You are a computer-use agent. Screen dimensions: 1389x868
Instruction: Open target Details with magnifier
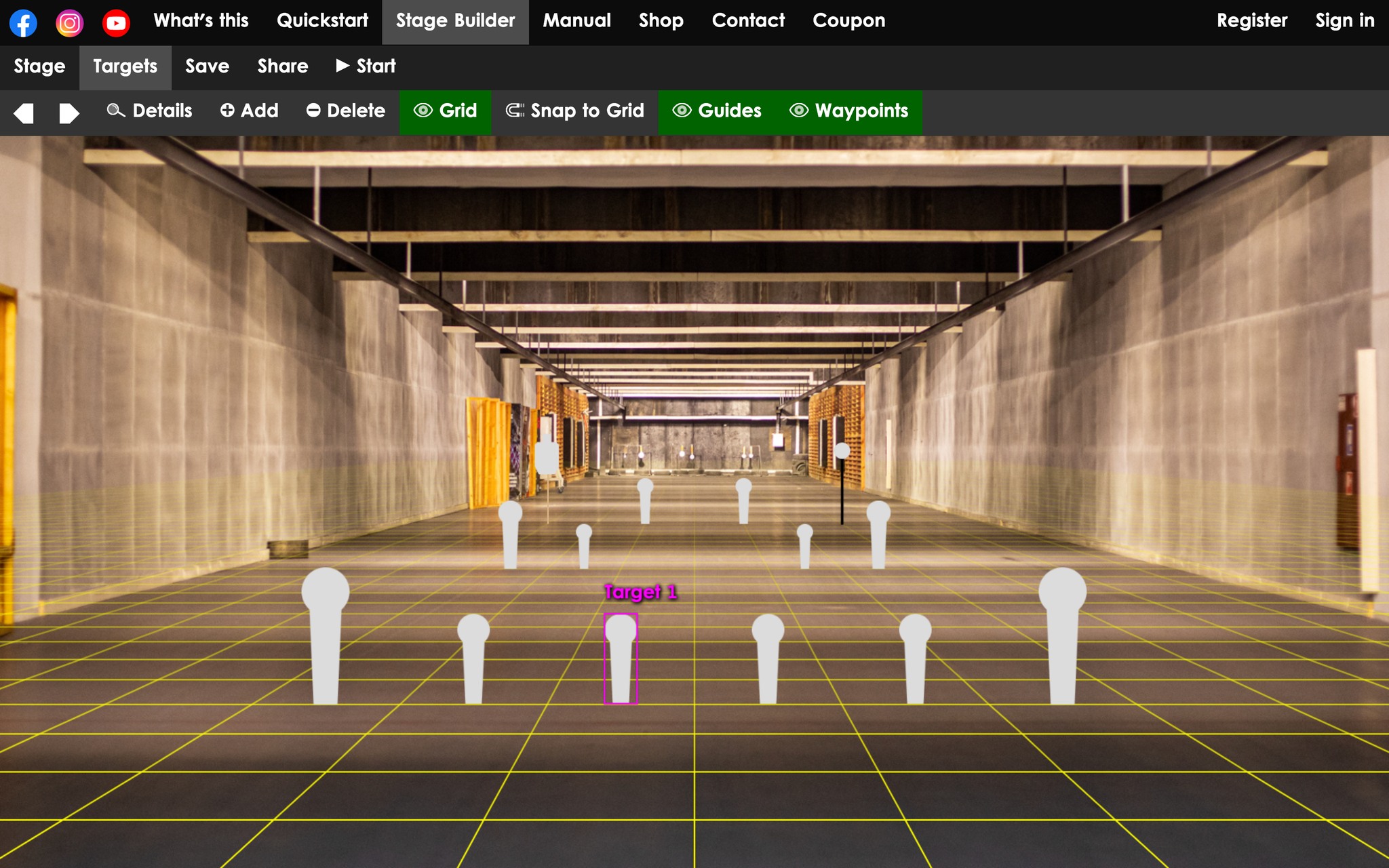coord(150,111)
